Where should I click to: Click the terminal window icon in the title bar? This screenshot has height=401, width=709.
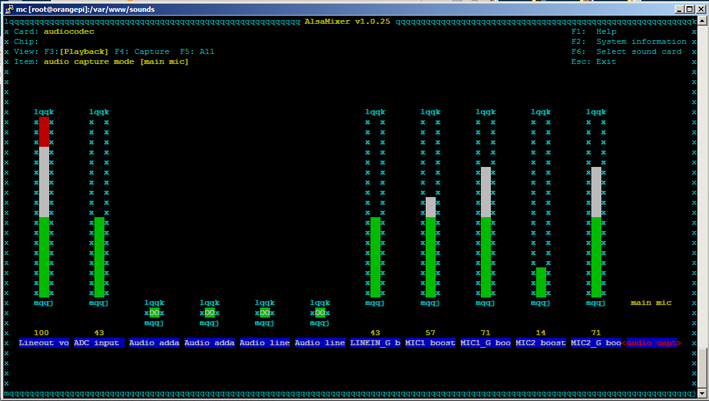pos(8,8)
